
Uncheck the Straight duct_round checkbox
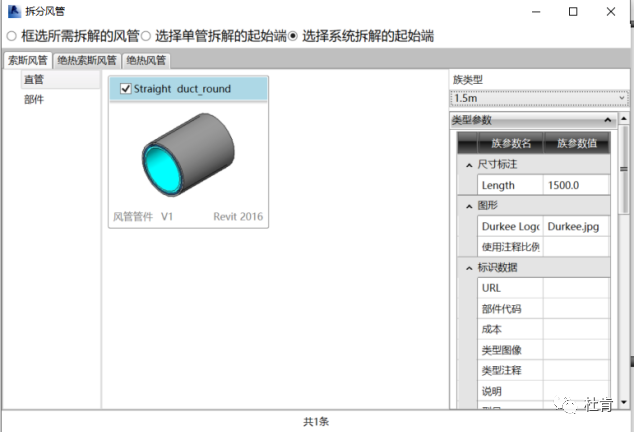[125, 89]
